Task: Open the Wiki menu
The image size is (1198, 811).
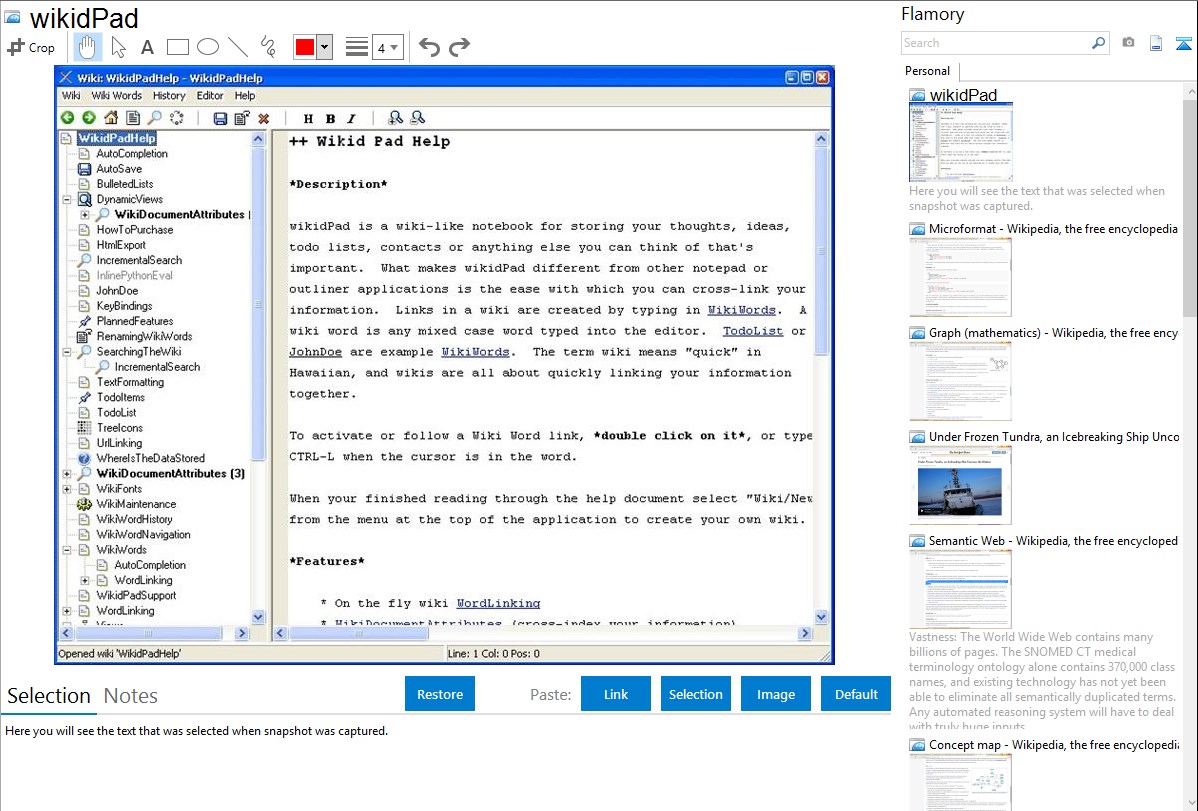Action: point(71,96)
